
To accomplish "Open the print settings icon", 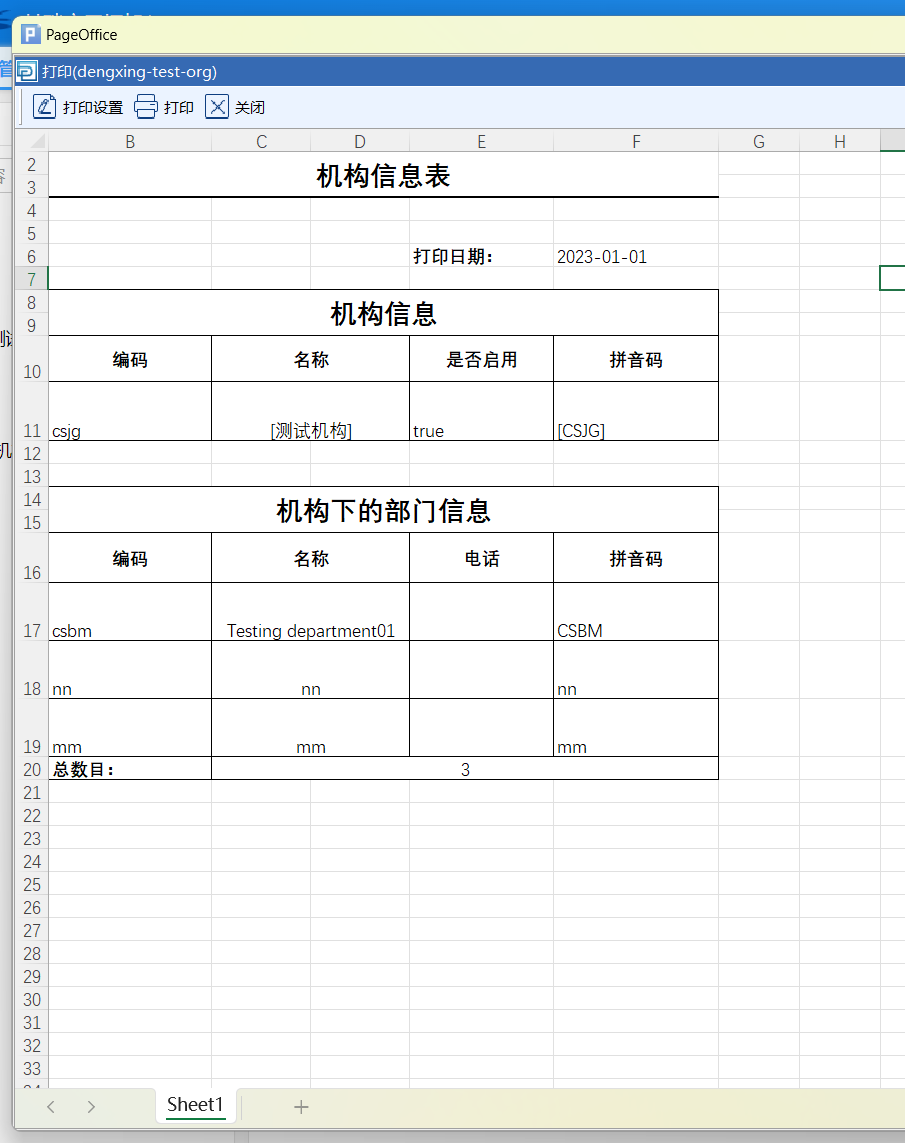I will pos(45,107).
